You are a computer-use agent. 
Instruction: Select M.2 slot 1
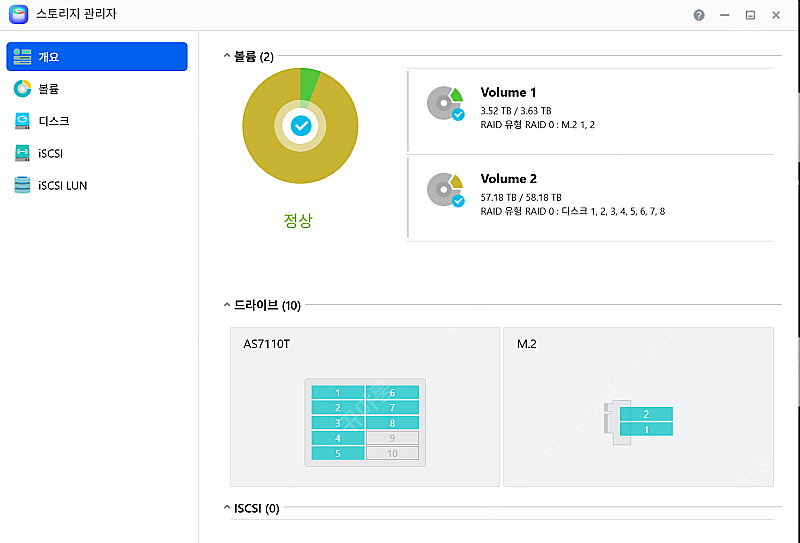coord(646,429)
